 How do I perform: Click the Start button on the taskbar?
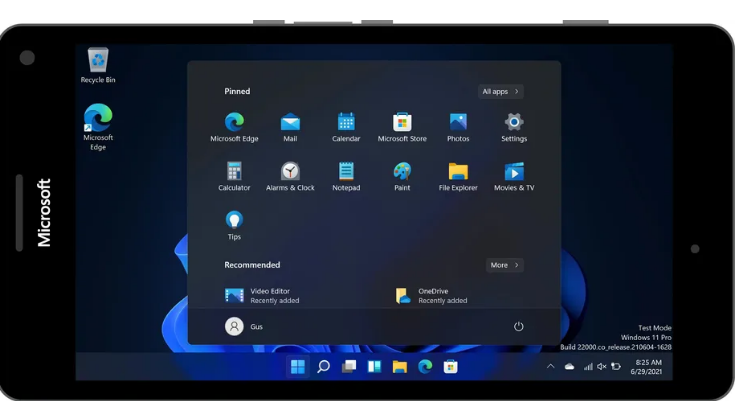(298, 366)
